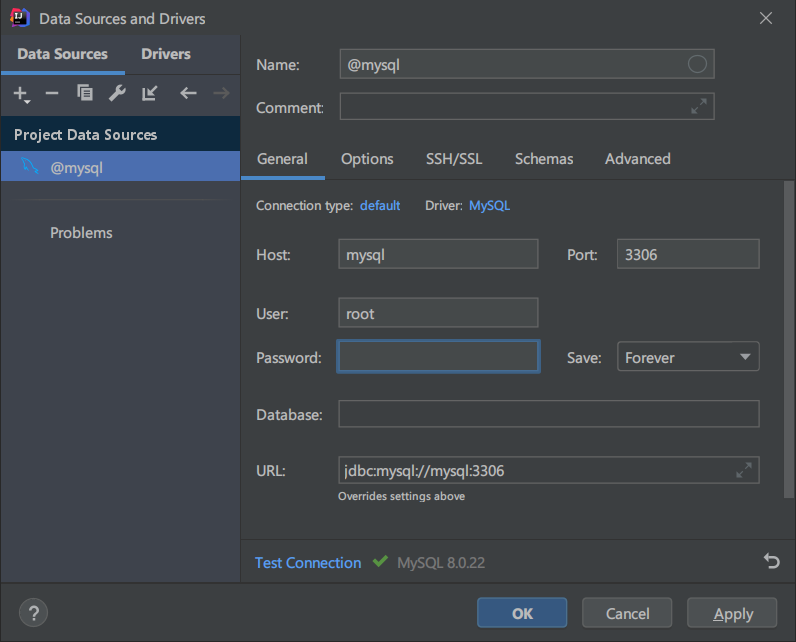Click the URL field with jdbc:mysql://mysql:3306
Screen dimensions: 796x642
pyautogui.click(x=549, y=470)
